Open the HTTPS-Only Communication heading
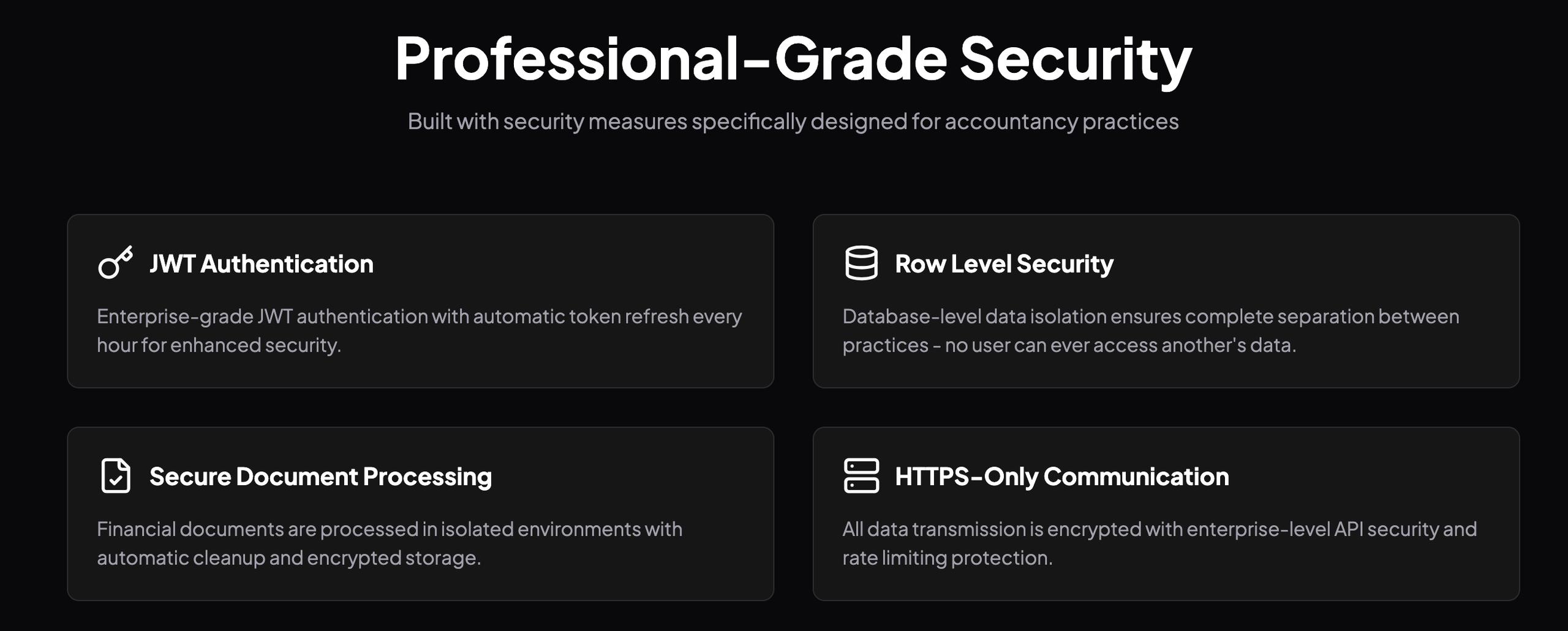 click(x=1061, y=477)
